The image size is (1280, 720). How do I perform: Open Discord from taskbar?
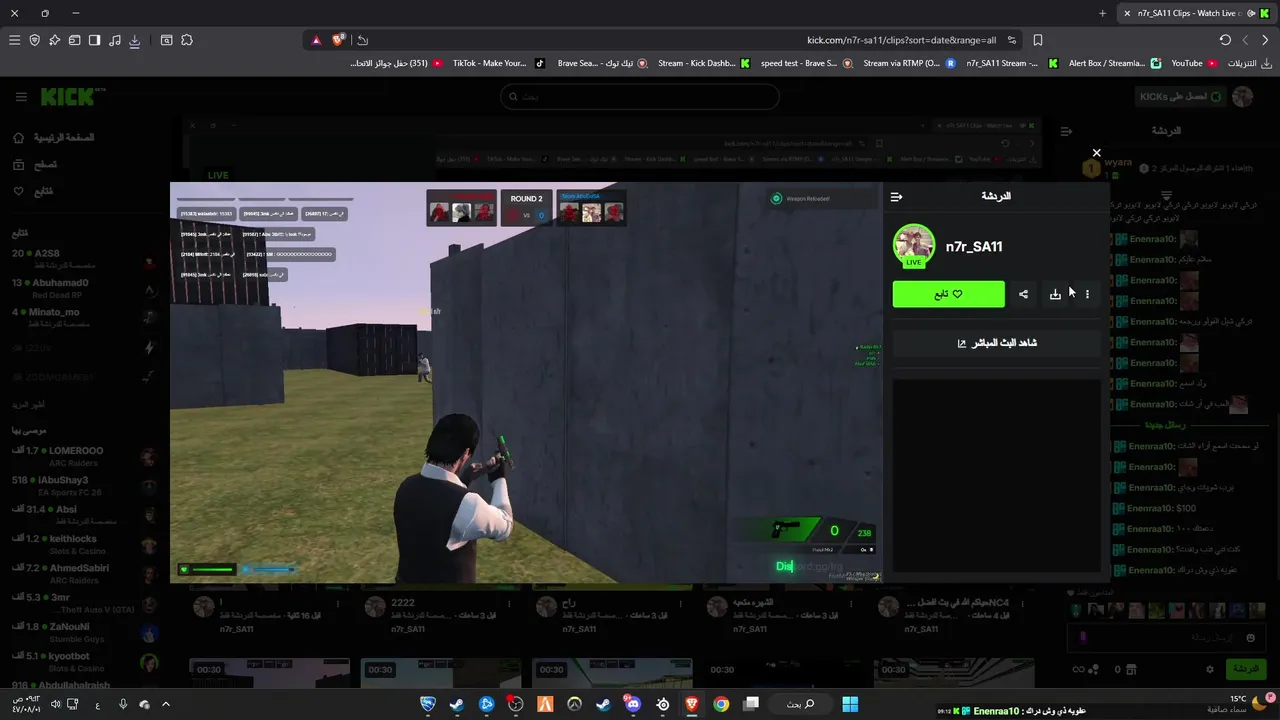(x=633, y=704)
